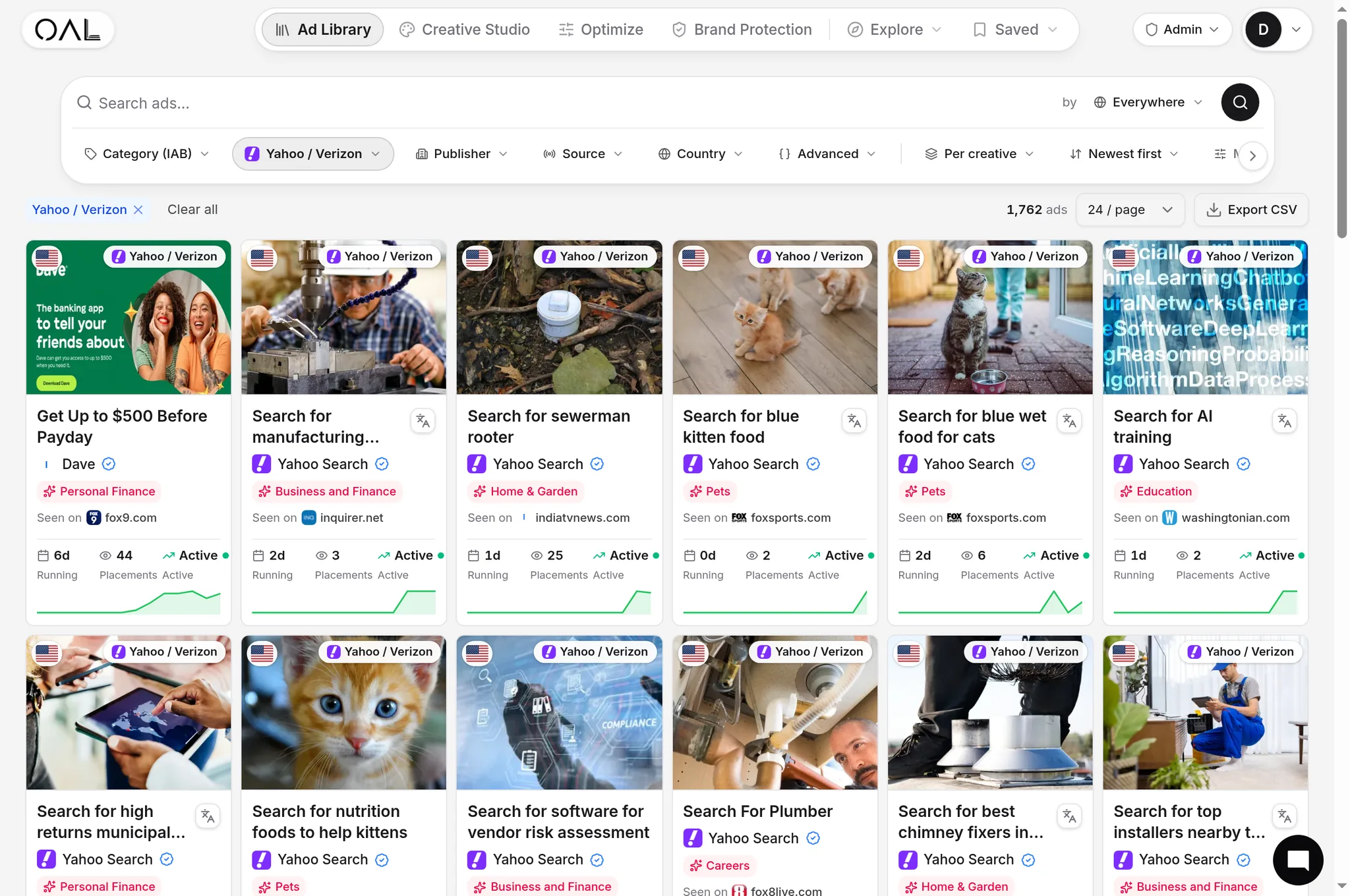
Task: Click translate icon on blue wet food card
Action: coord(1069,421)
